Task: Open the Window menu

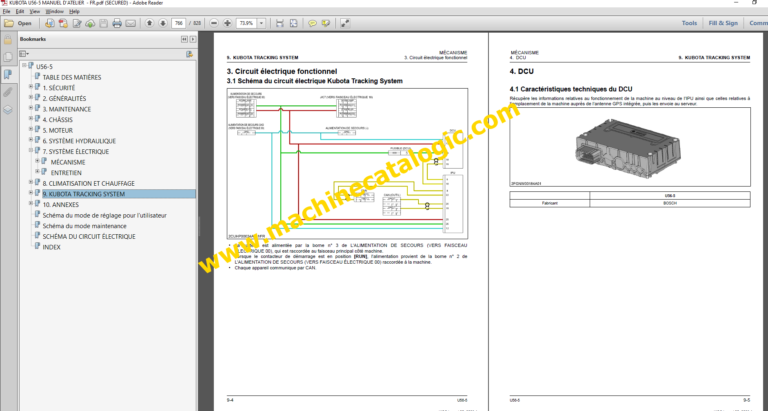Action: point(54,11)
